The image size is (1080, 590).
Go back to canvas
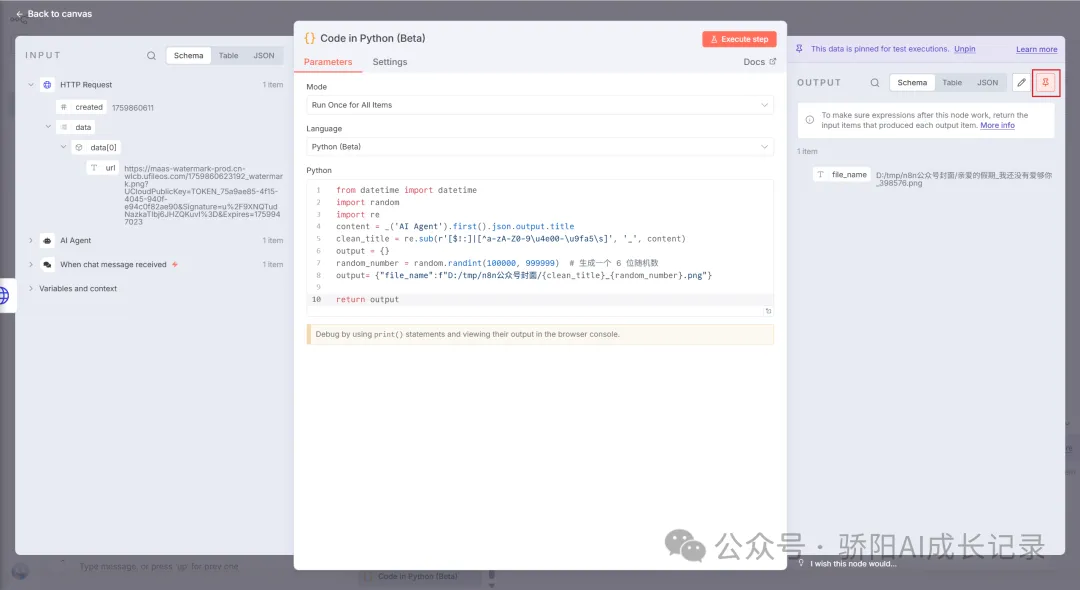pyautogui.click(x=54, y=14)
